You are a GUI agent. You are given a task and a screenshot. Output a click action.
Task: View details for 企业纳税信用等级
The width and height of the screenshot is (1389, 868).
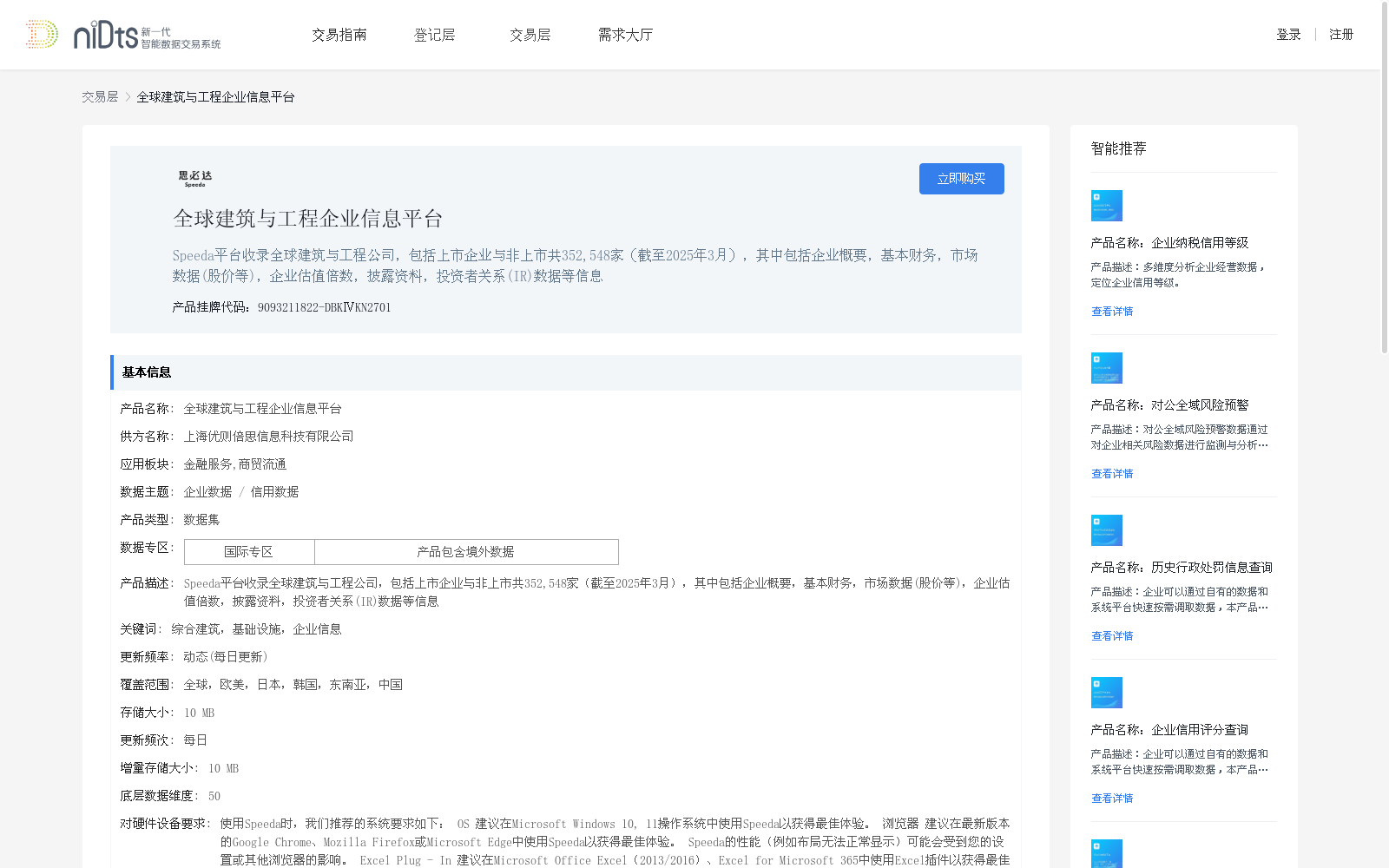tap(1112, 312)
